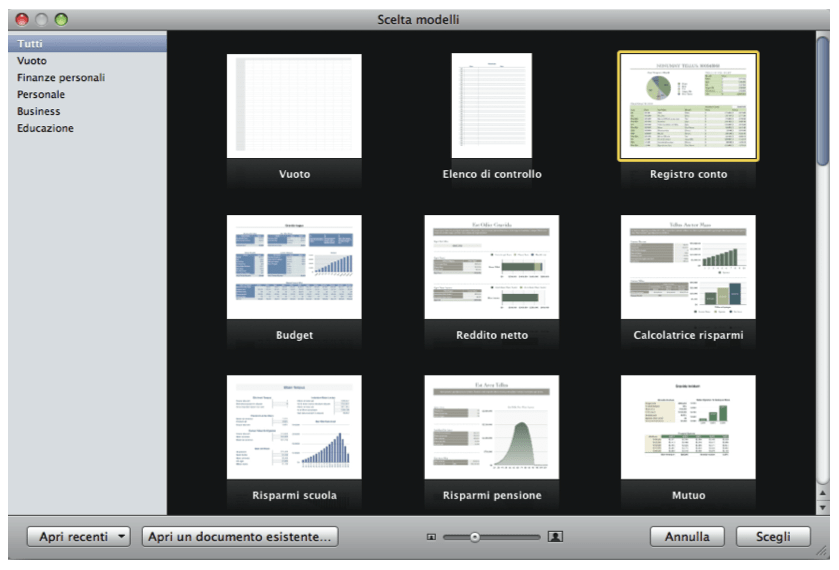Pick the Risparmi pensione template

pyautogui.click(x=491, y=427)
